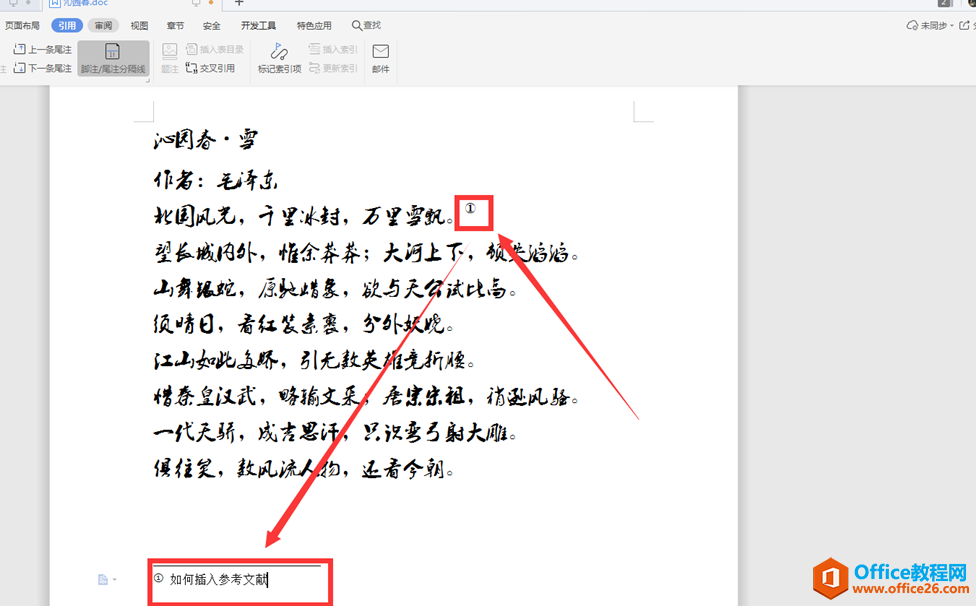Switch to the 页面布局 tab
This screenshot has height=606, width=976.
tap(22, 26)
